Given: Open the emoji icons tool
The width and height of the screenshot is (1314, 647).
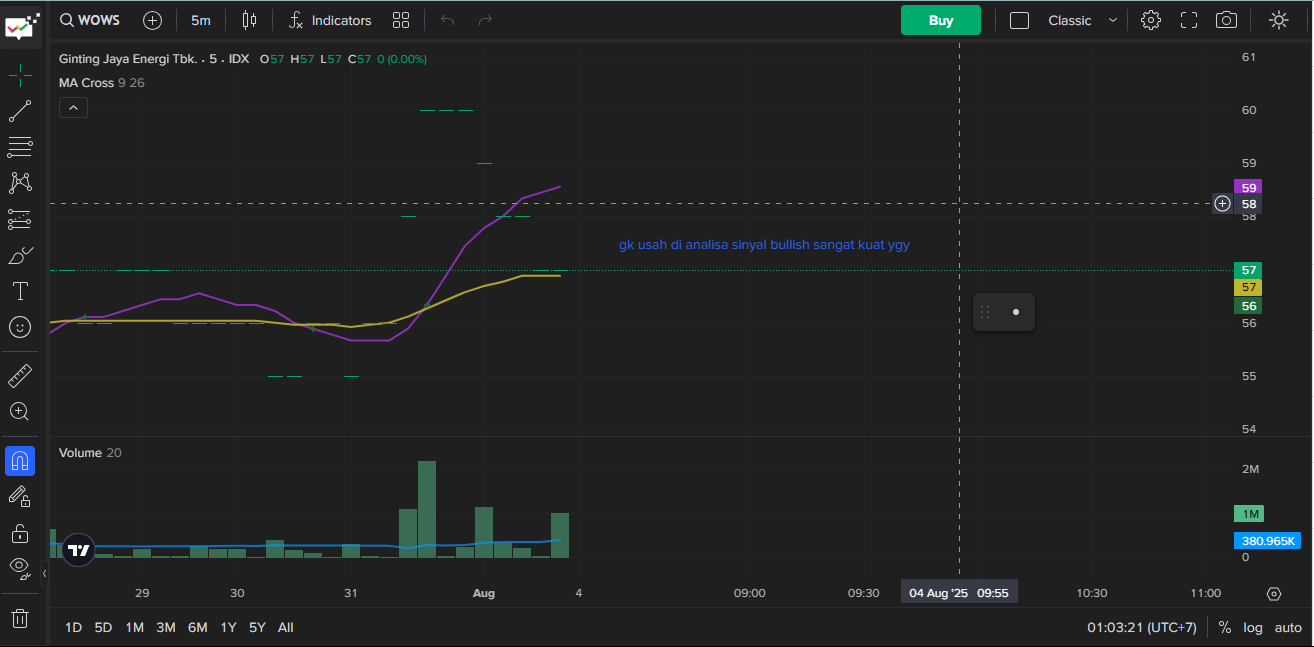Looking at the screenshot, I should pyautogui.click(x=20, y=327).
